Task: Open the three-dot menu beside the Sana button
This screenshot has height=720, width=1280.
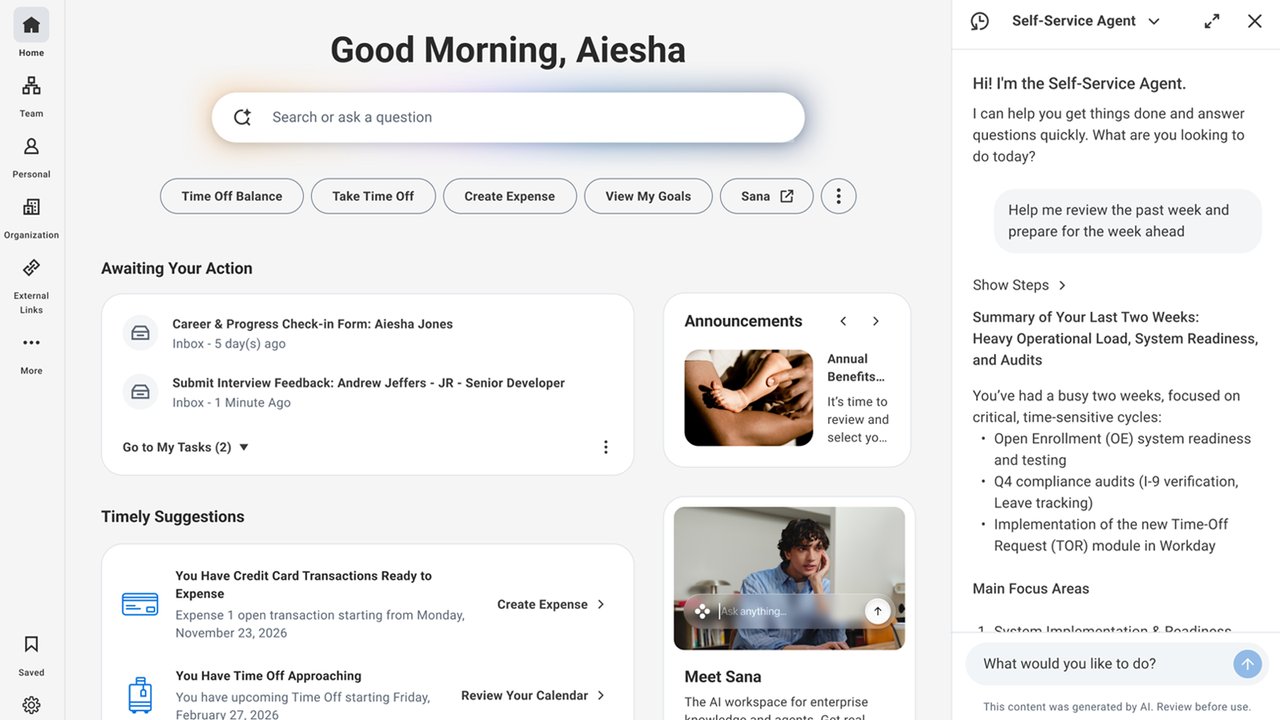Action: pyautogui.click(x=838, y=196)
